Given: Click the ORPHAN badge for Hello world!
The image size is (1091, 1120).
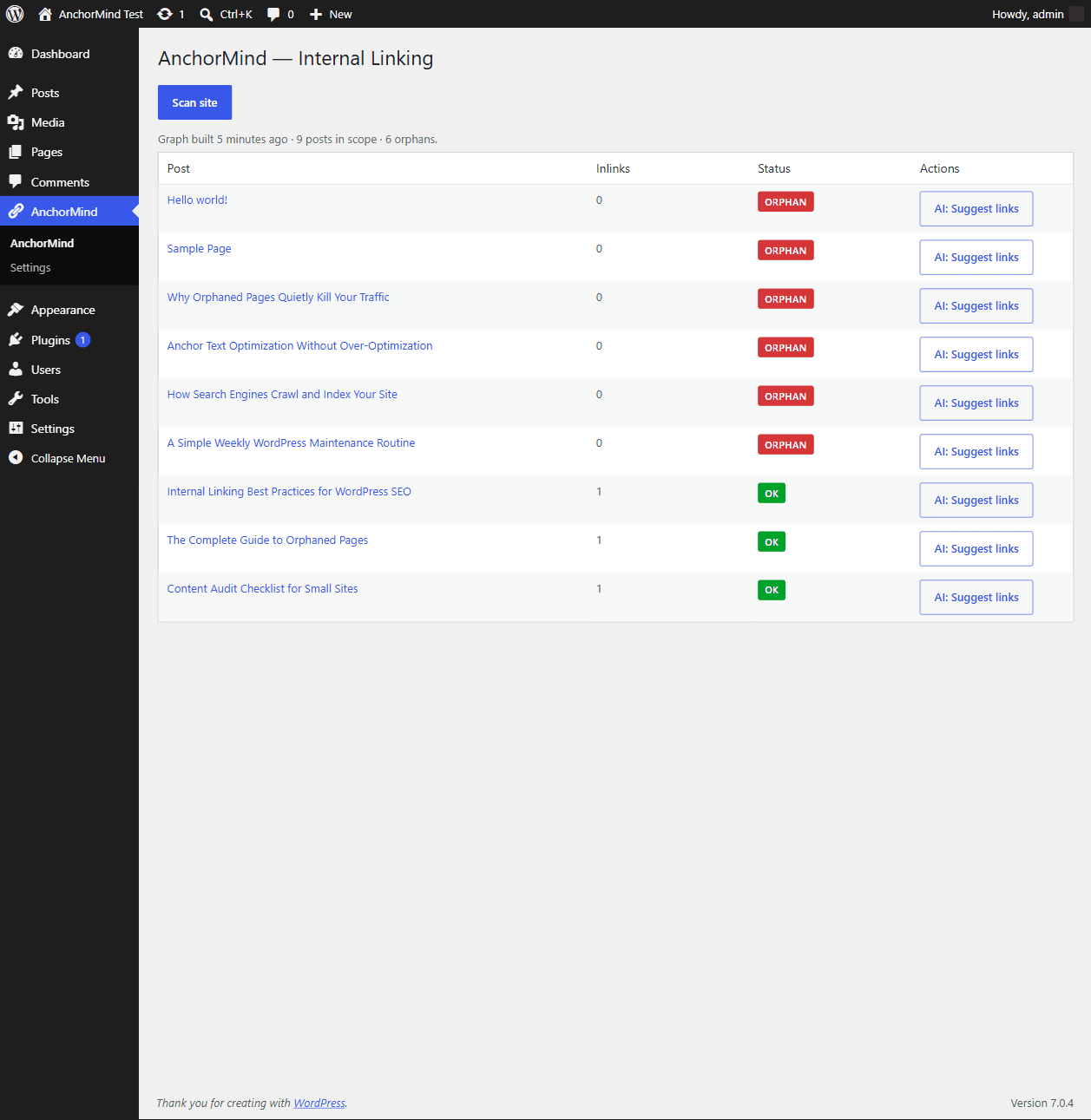Looking at the screenshot, I should point(785,202).
